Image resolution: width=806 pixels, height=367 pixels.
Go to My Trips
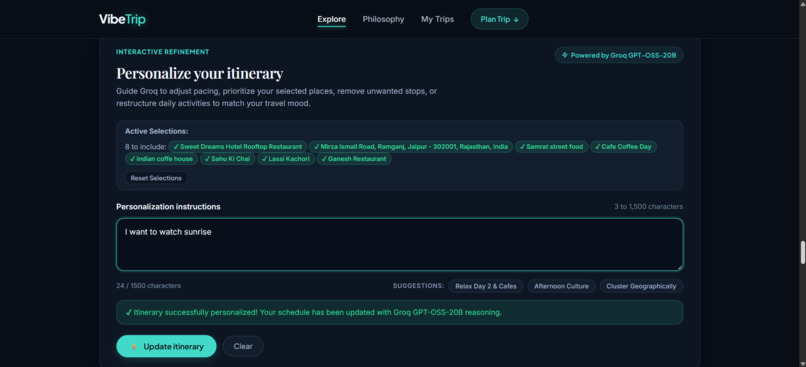437,20
